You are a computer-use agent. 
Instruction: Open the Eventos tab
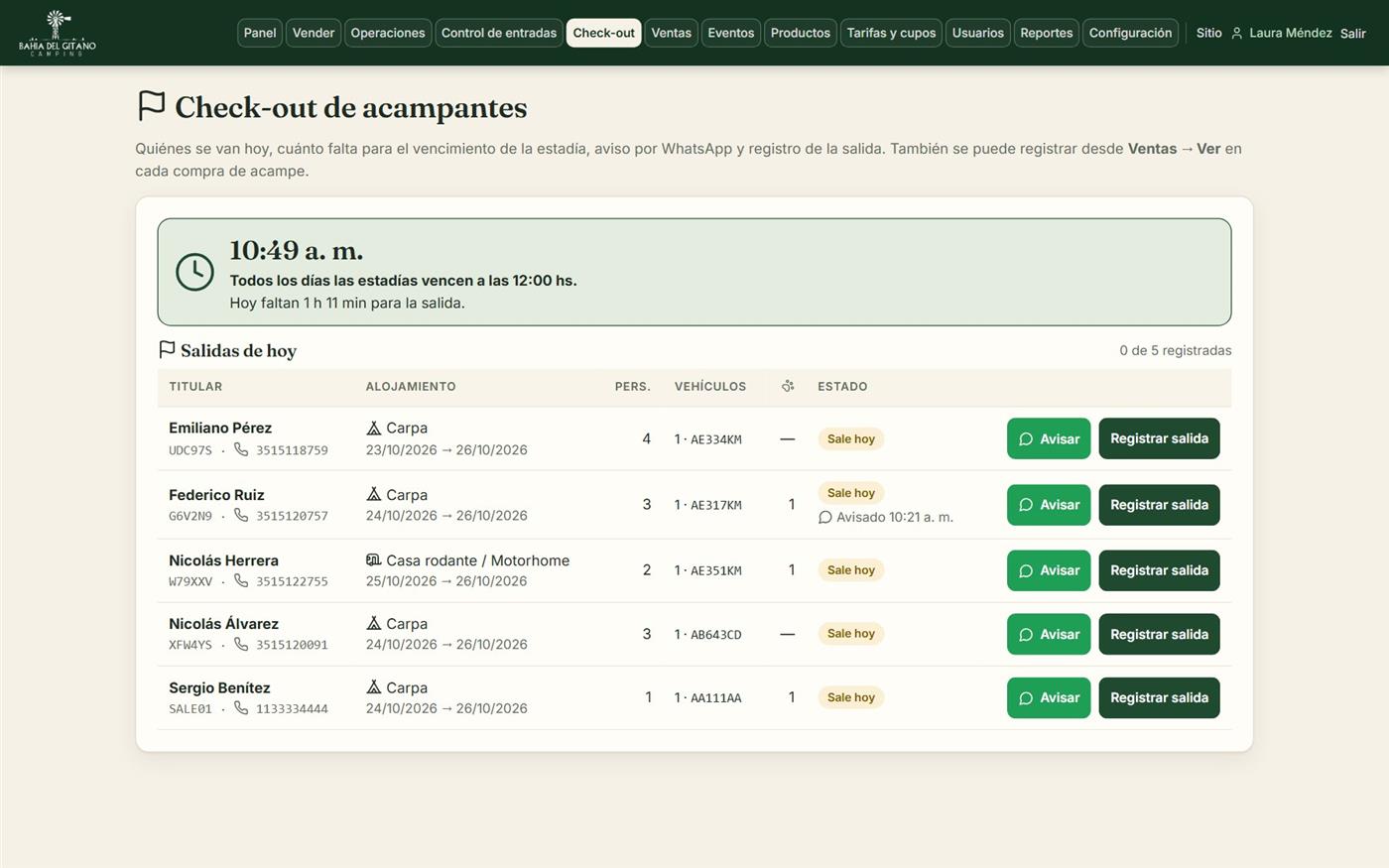coord(731,33)
